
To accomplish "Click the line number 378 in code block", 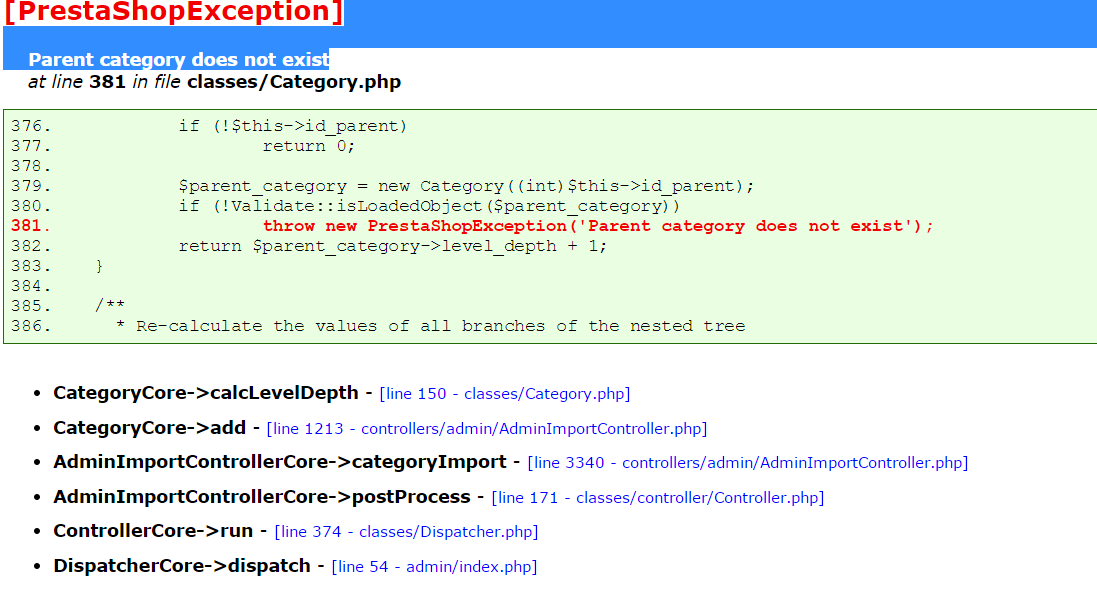I will 31,167.
